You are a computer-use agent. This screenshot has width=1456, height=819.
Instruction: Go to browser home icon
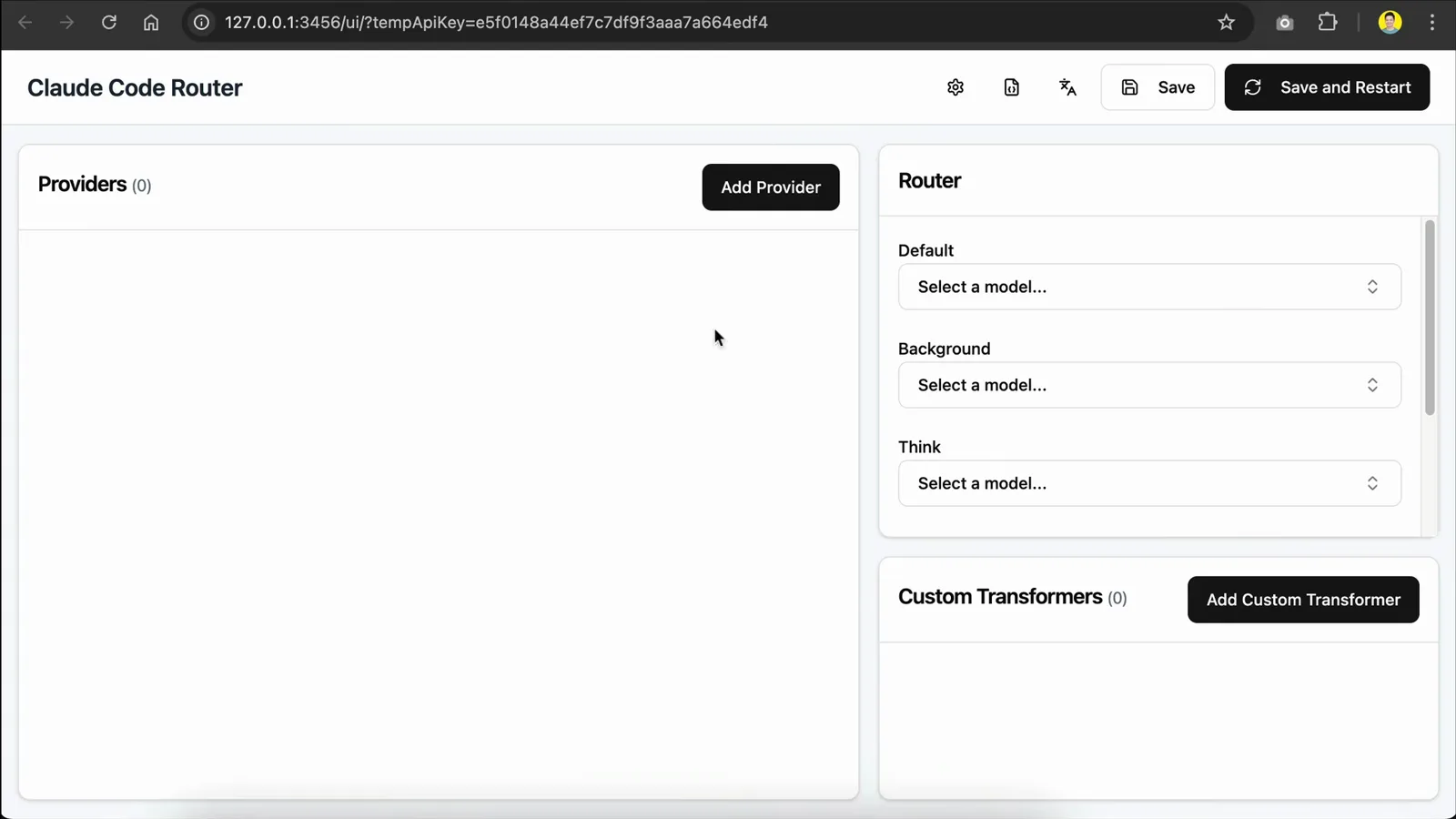click(151, 22)
